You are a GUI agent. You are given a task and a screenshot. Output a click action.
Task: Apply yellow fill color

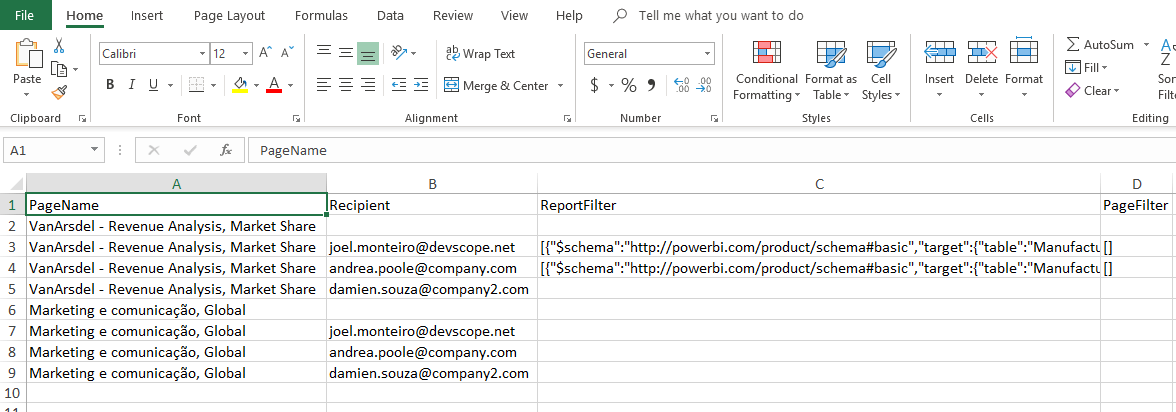click(x=240, y=85)
